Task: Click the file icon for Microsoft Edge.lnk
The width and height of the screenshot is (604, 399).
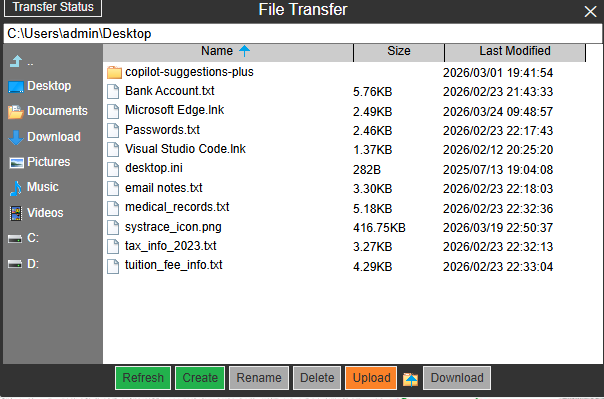Action: click(x=113, y=111)
